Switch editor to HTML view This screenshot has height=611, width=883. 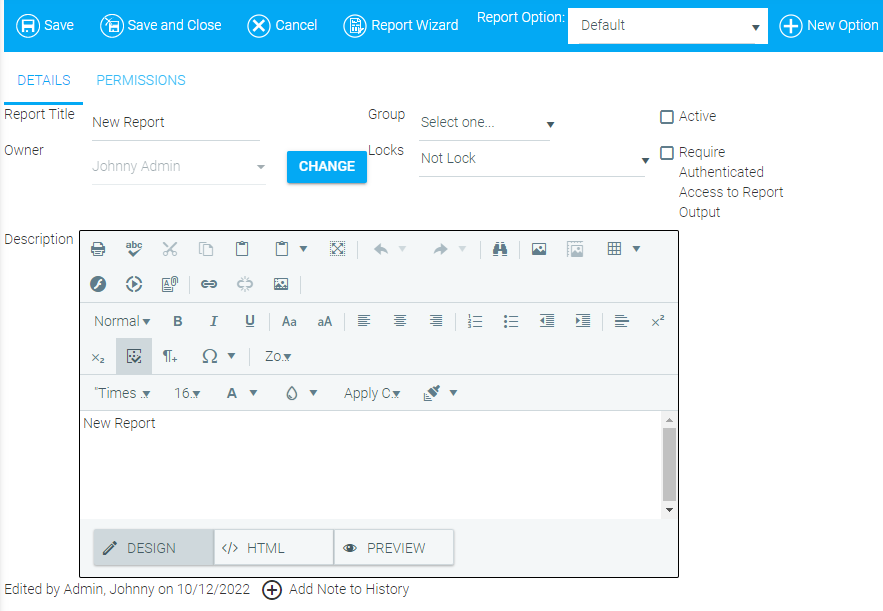pyautogui.click(x=273, y=548)
